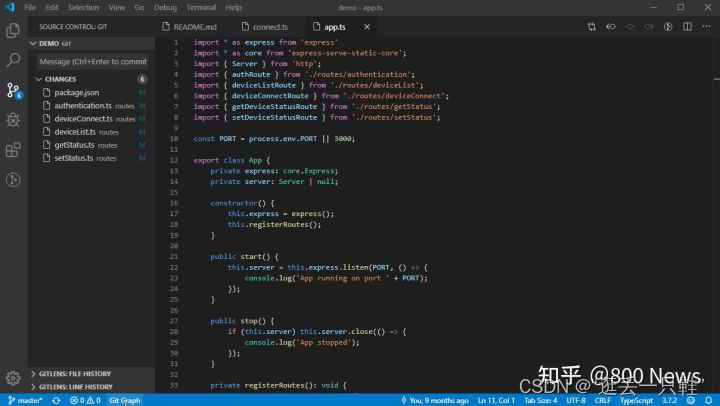720x406 pixels.
Task: Open the notifications bell
Action: point(709,400)
